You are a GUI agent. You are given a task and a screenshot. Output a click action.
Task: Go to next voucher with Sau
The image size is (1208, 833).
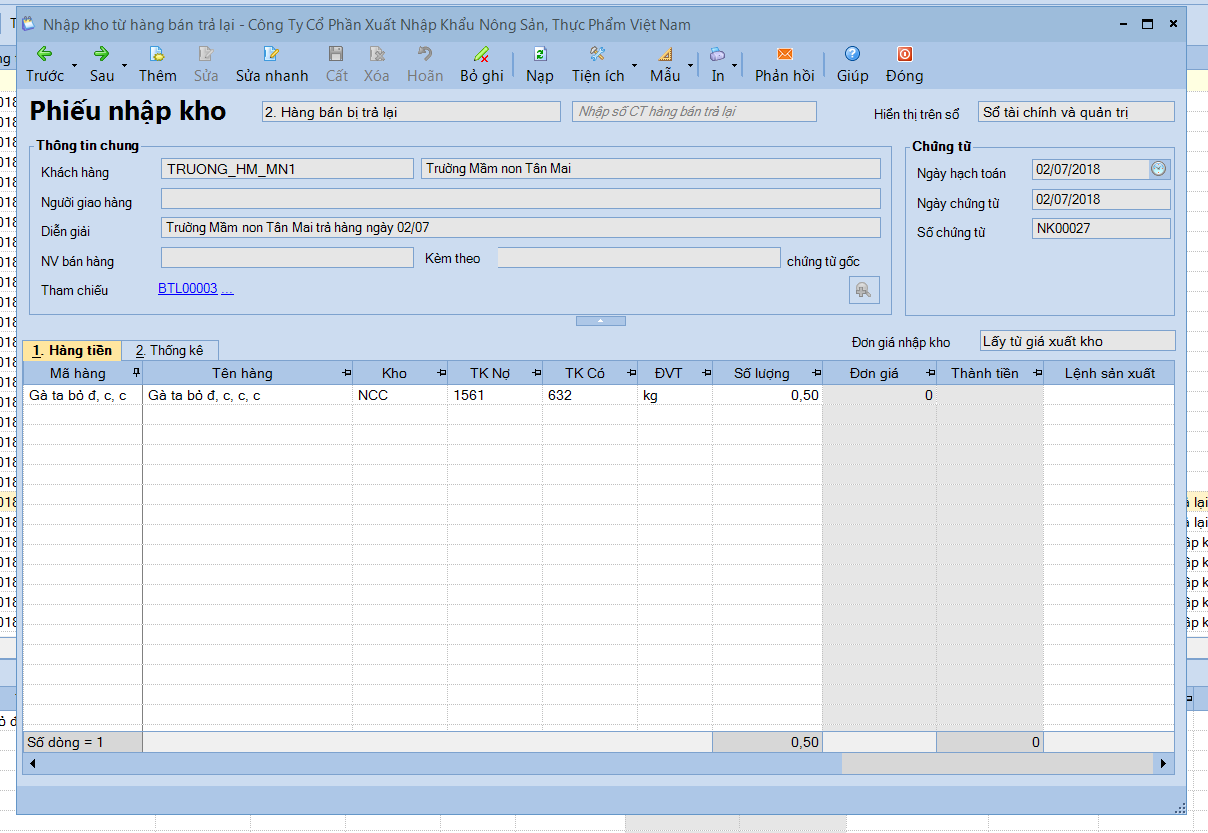point(101,64)
